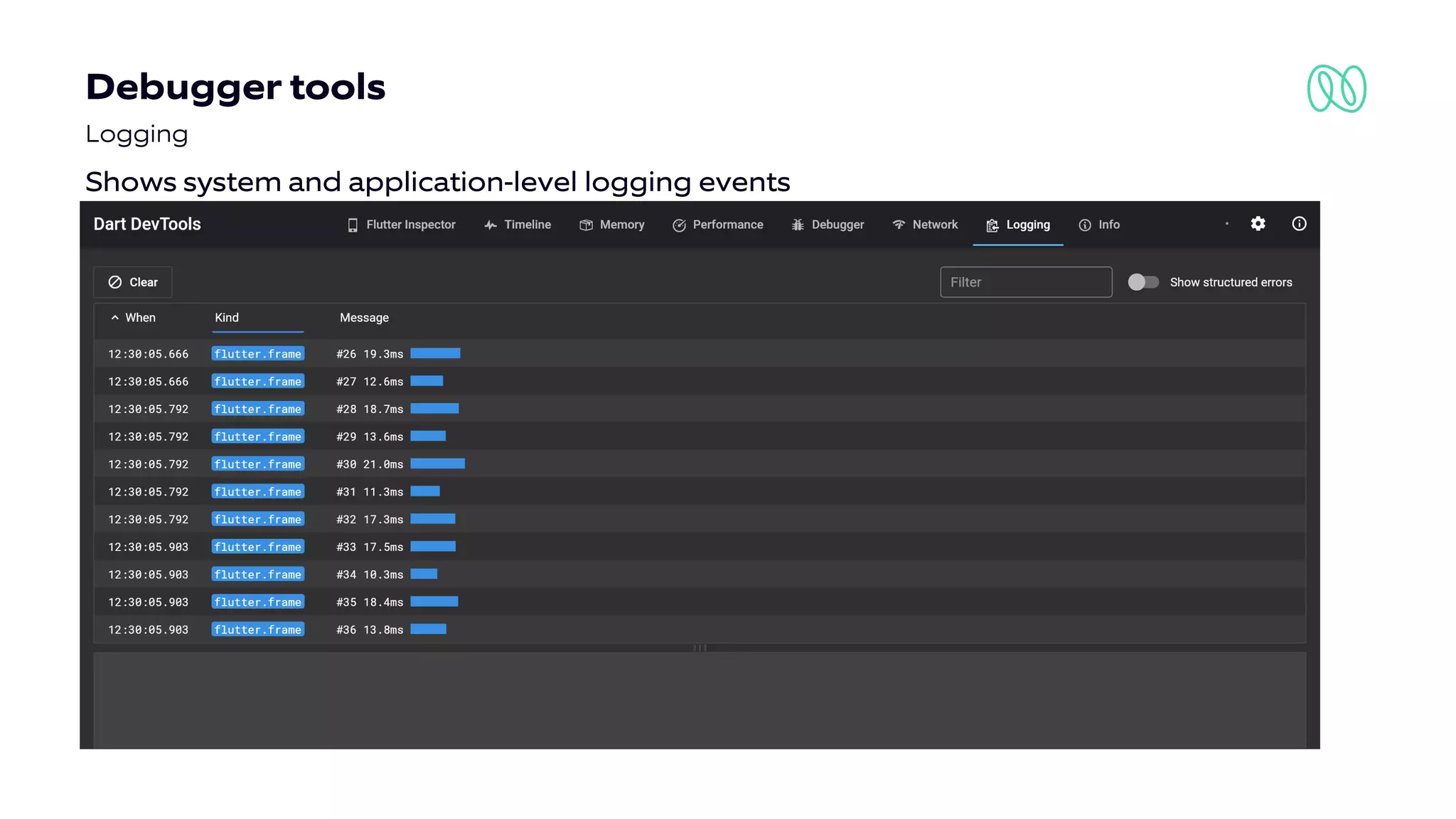The image size is (1456, 819).
Task: Click flutter.frame tag in row #33
Action: (x=258, y=547)
